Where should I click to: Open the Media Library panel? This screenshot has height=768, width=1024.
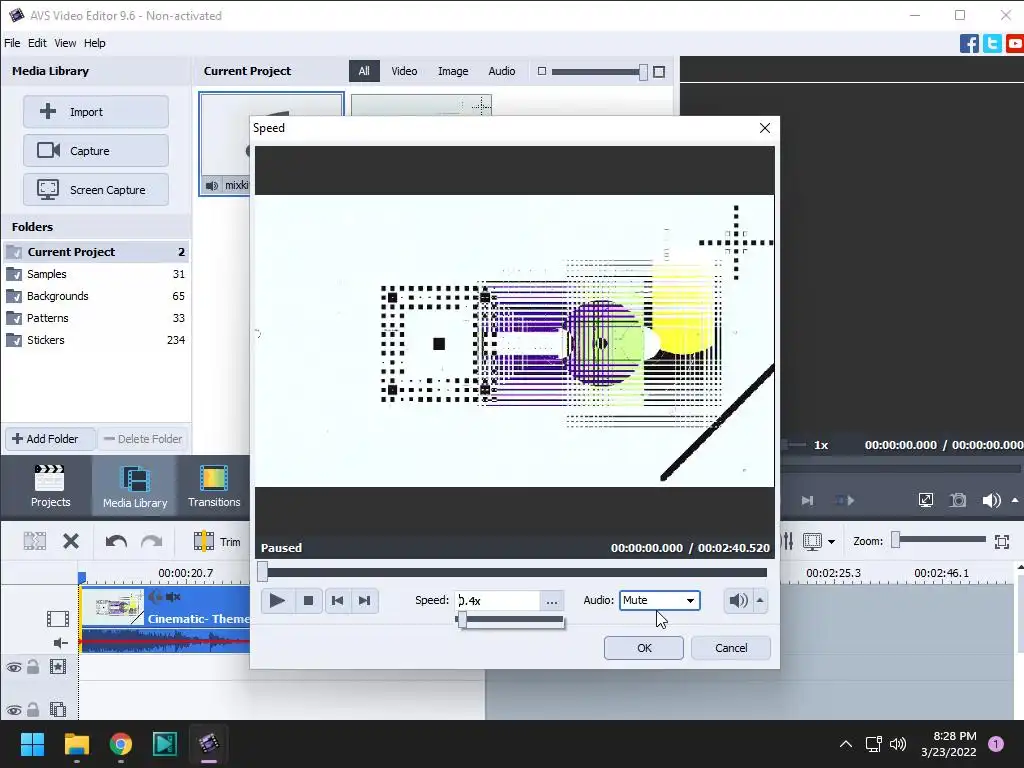coord(135,486)
